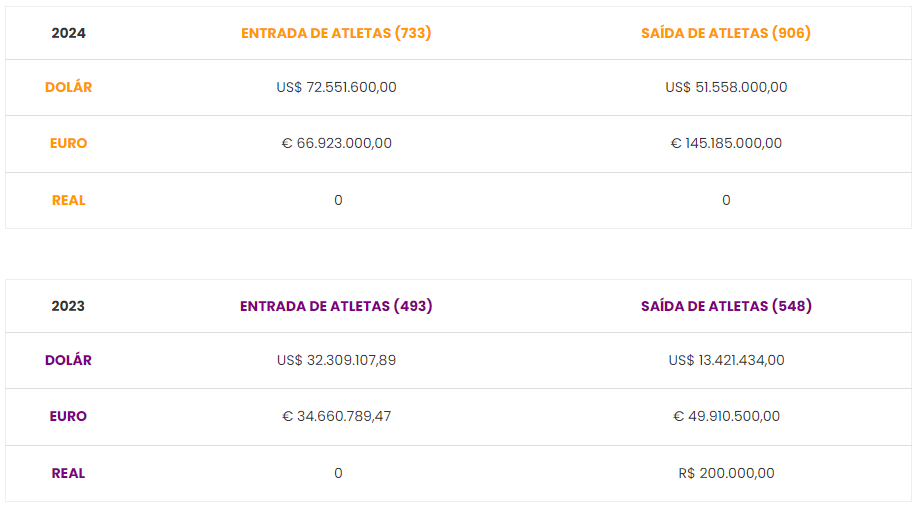Select the ENTRADA DE ATLETAS (493) header

tap(336, 306)
